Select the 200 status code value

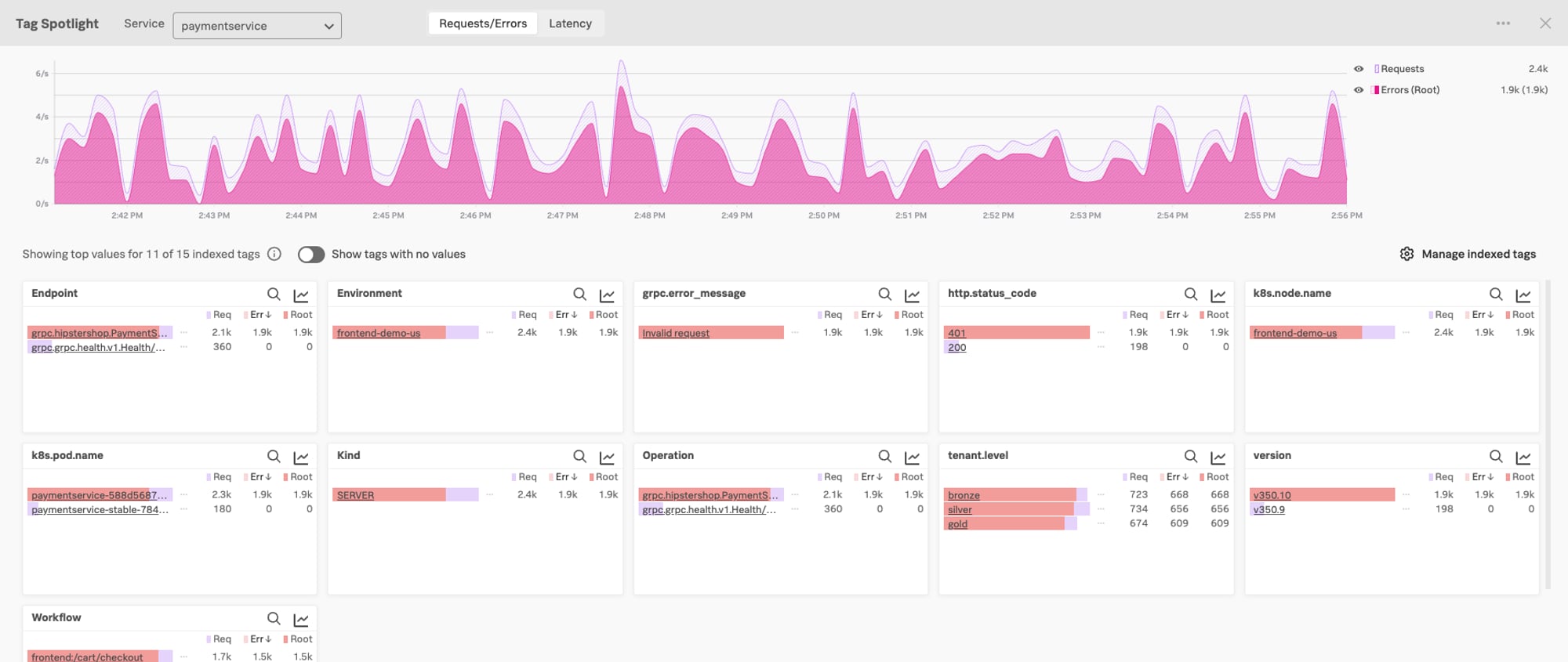[x=956, y=347]
